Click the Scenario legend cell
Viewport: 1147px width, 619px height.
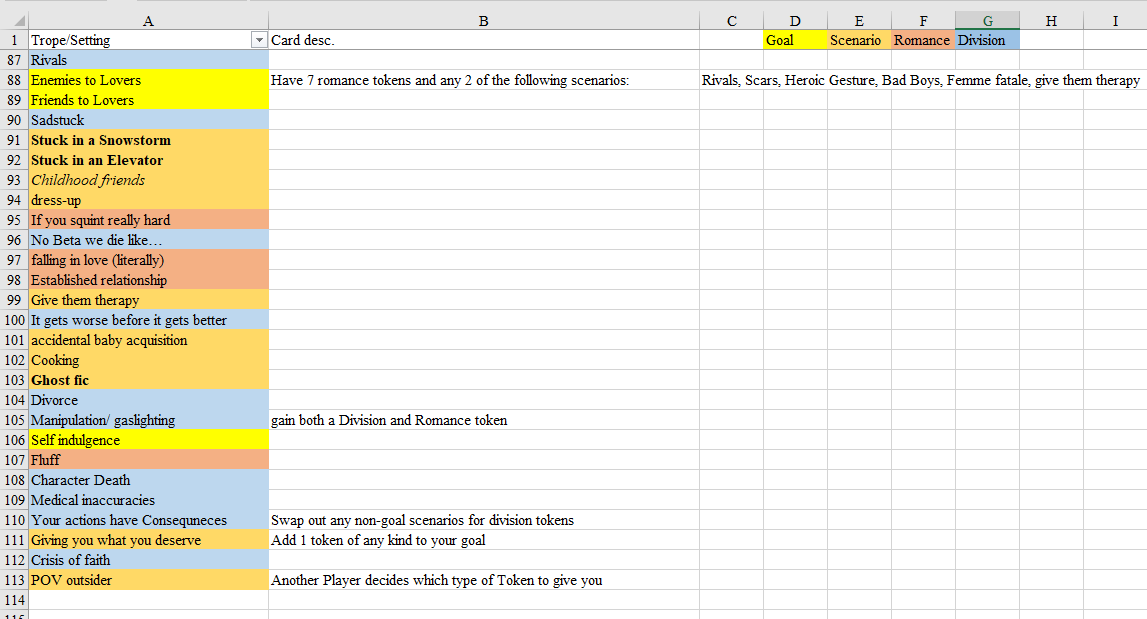pyautogui.click(x=858, y=40)
